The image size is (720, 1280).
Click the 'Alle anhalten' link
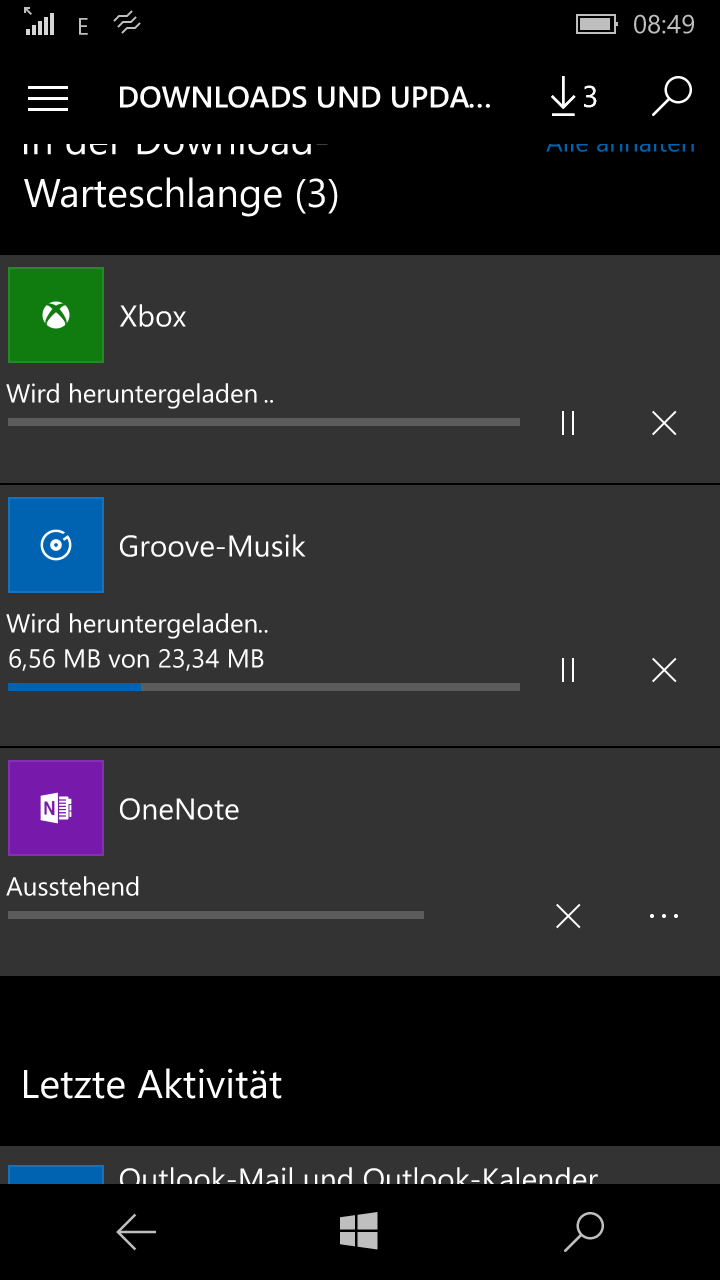pyautogui.click(x=620, y=147)
